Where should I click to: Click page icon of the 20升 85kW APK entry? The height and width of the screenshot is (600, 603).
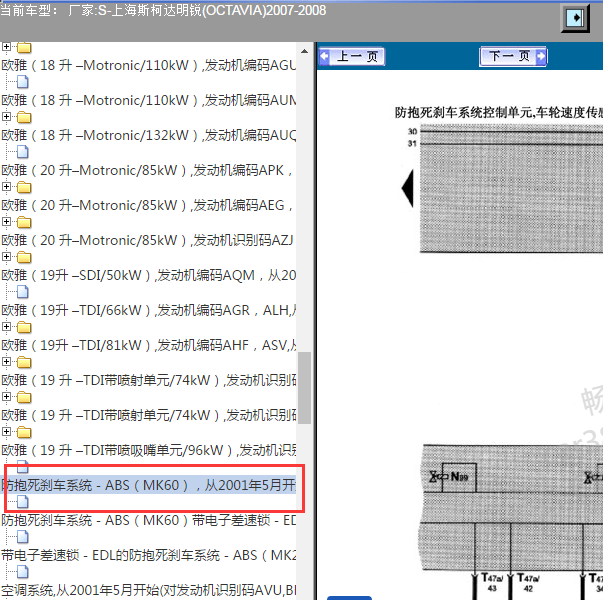[x=23, y=152]
